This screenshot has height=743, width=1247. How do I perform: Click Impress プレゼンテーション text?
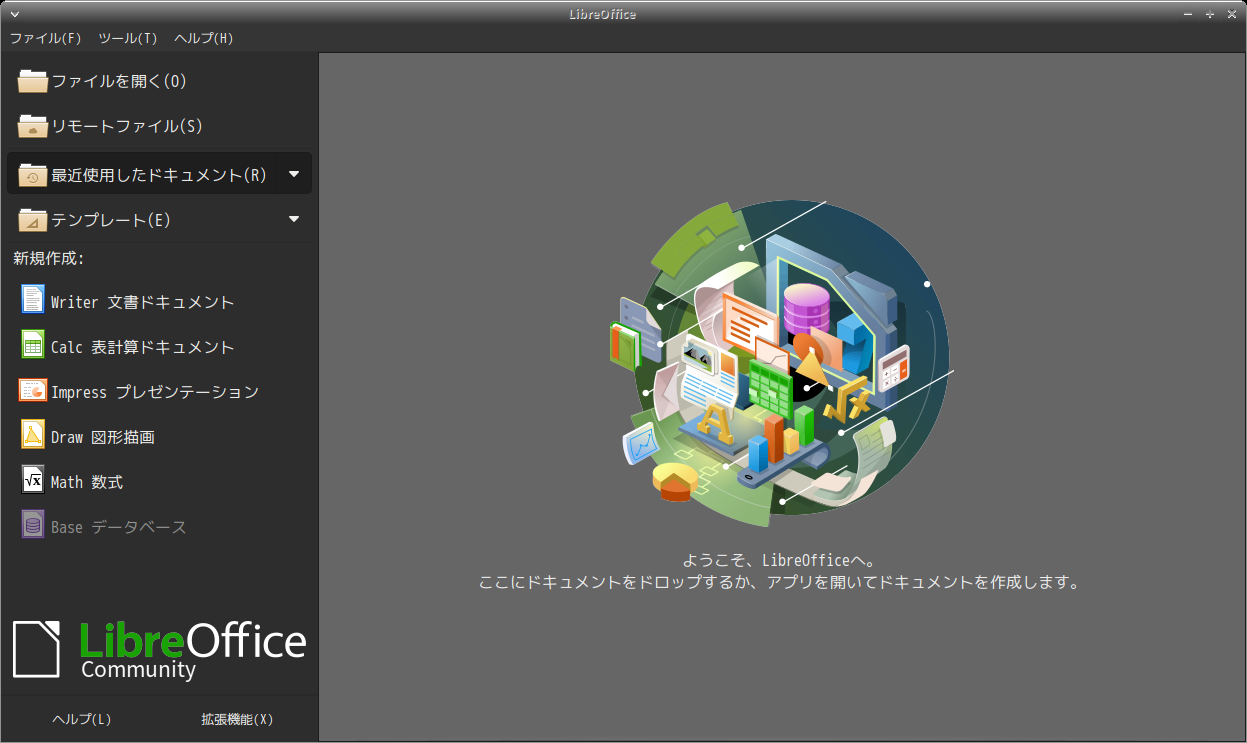(x=155, y=392)
